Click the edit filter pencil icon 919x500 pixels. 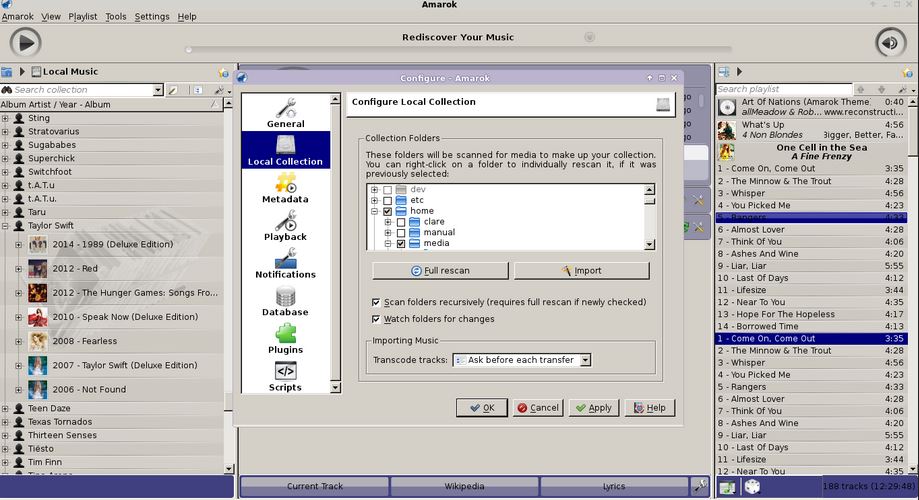[173, 90]
